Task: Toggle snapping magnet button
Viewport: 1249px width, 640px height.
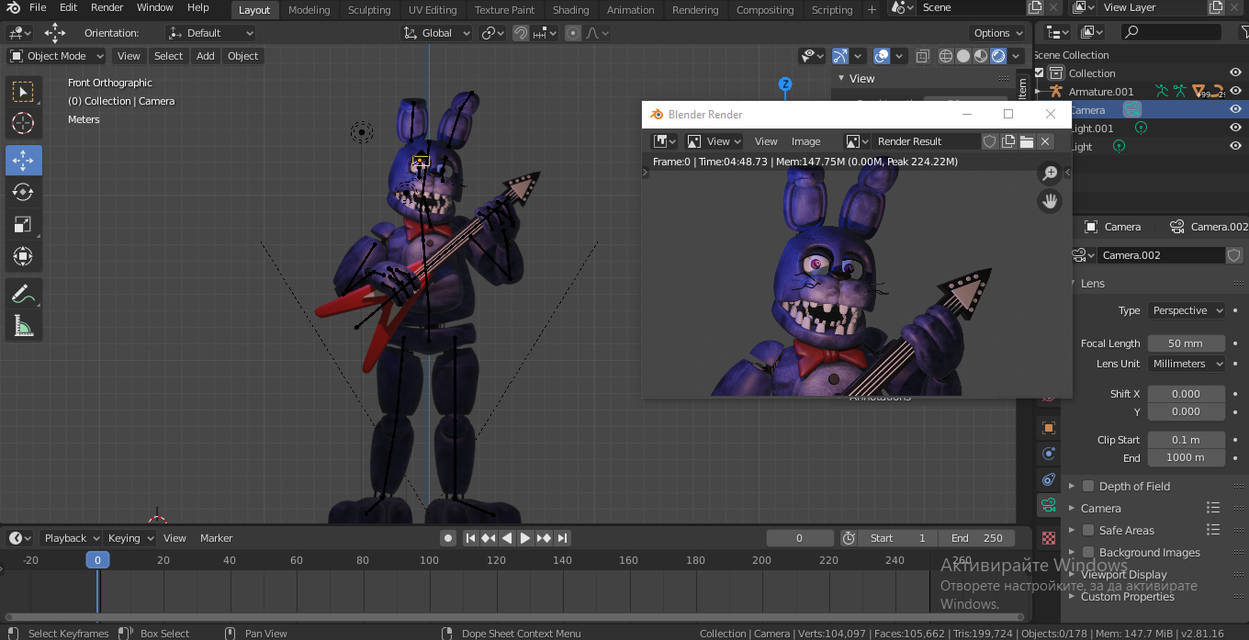Action: point(521,33)
